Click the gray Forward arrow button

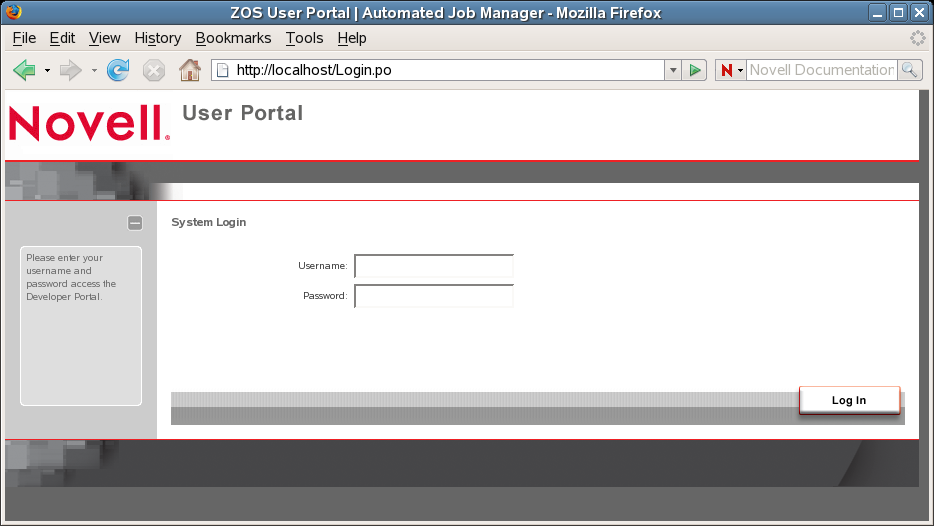pyautogui.click(x=71, y=70)
